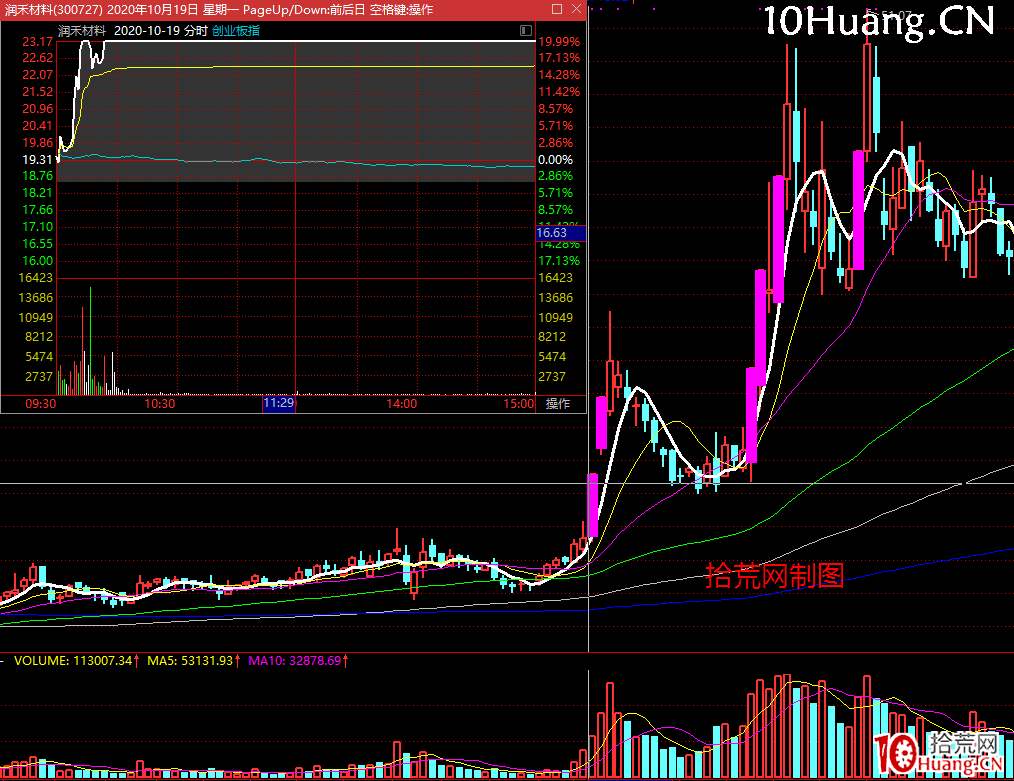Click the 22.62 price axis label
Image resolution: width=1014 pixels, height=781 pixels.
point(38,58)
